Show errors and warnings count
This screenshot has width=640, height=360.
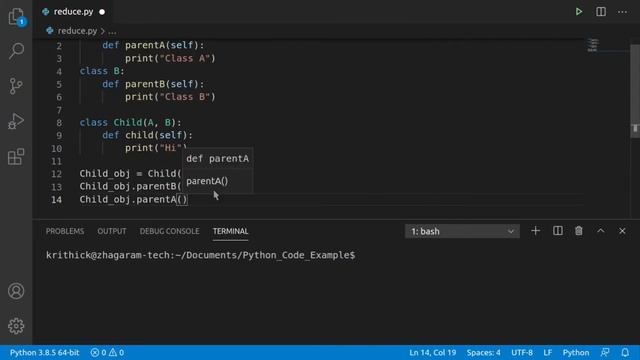point(107,352)
